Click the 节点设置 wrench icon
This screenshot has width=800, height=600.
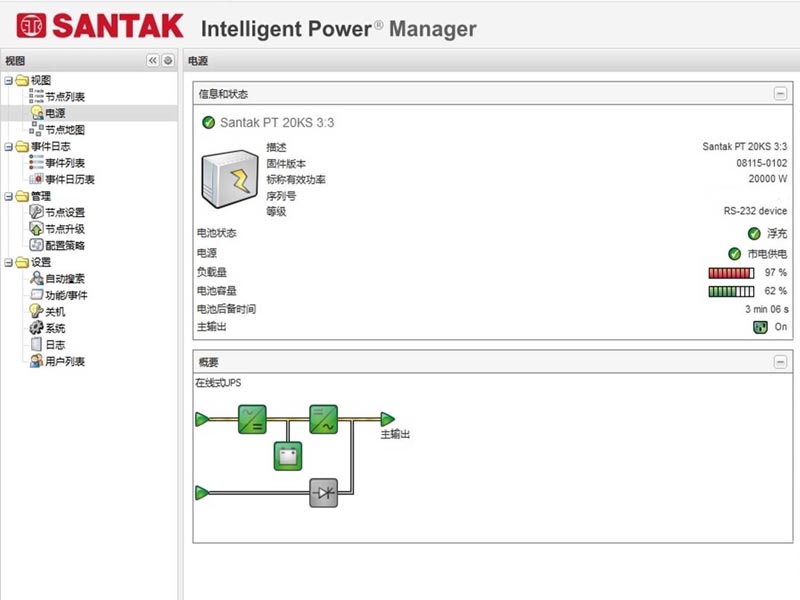tap(36, 212)
